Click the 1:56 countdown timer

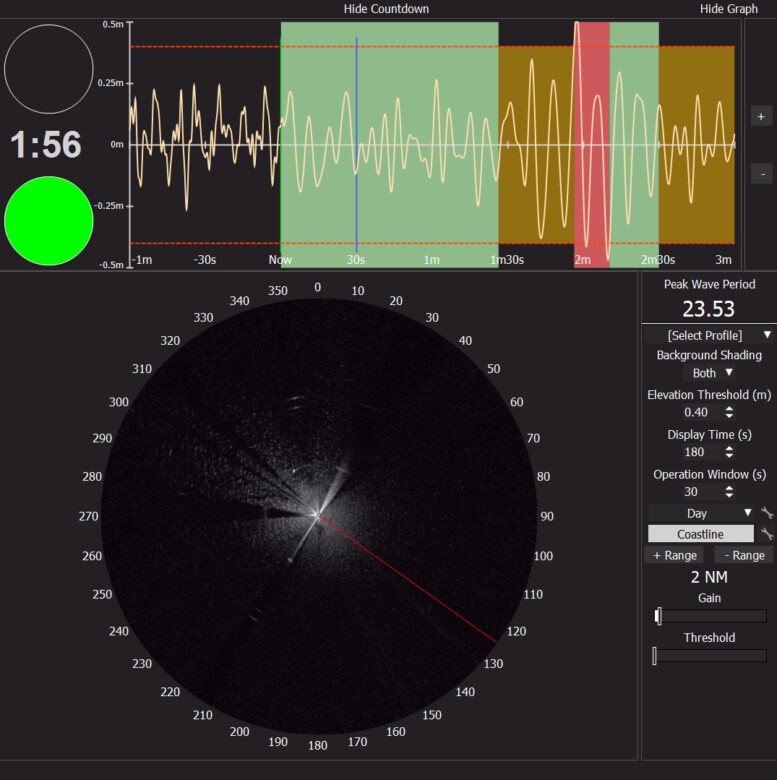[46, 145]
